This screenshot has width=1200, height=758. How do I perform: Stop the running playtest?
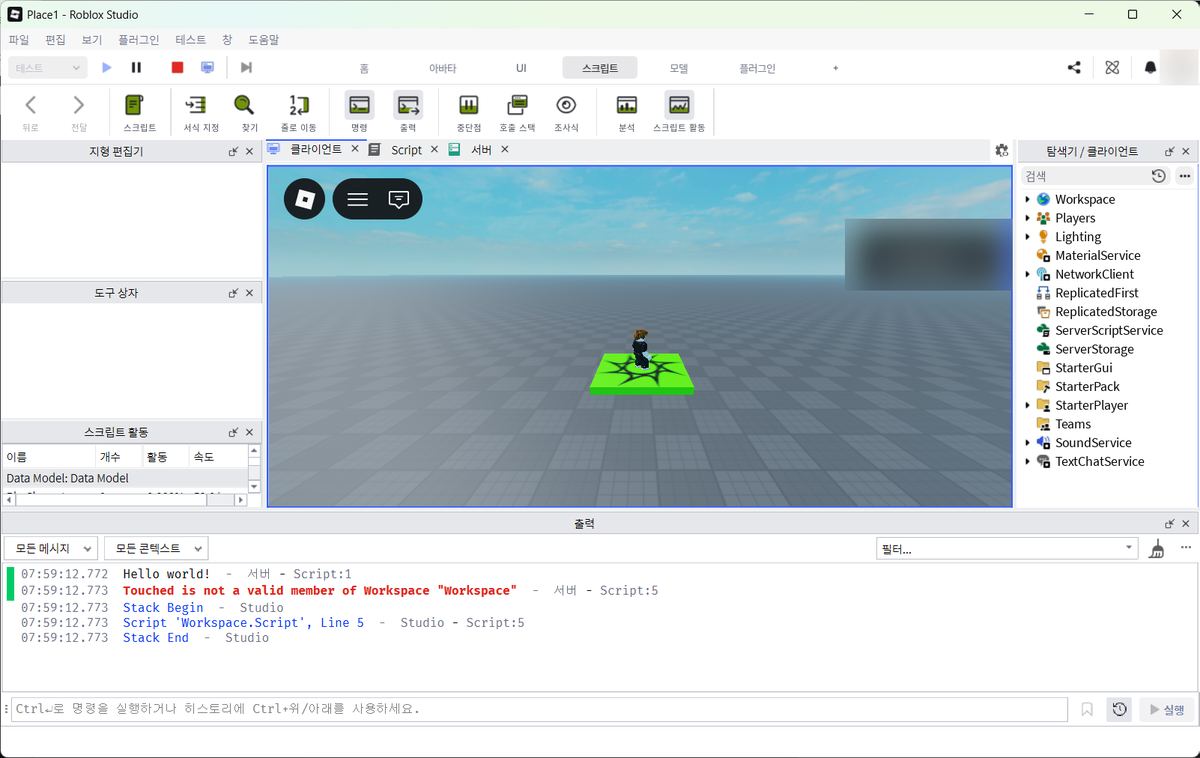pos(177,68)
